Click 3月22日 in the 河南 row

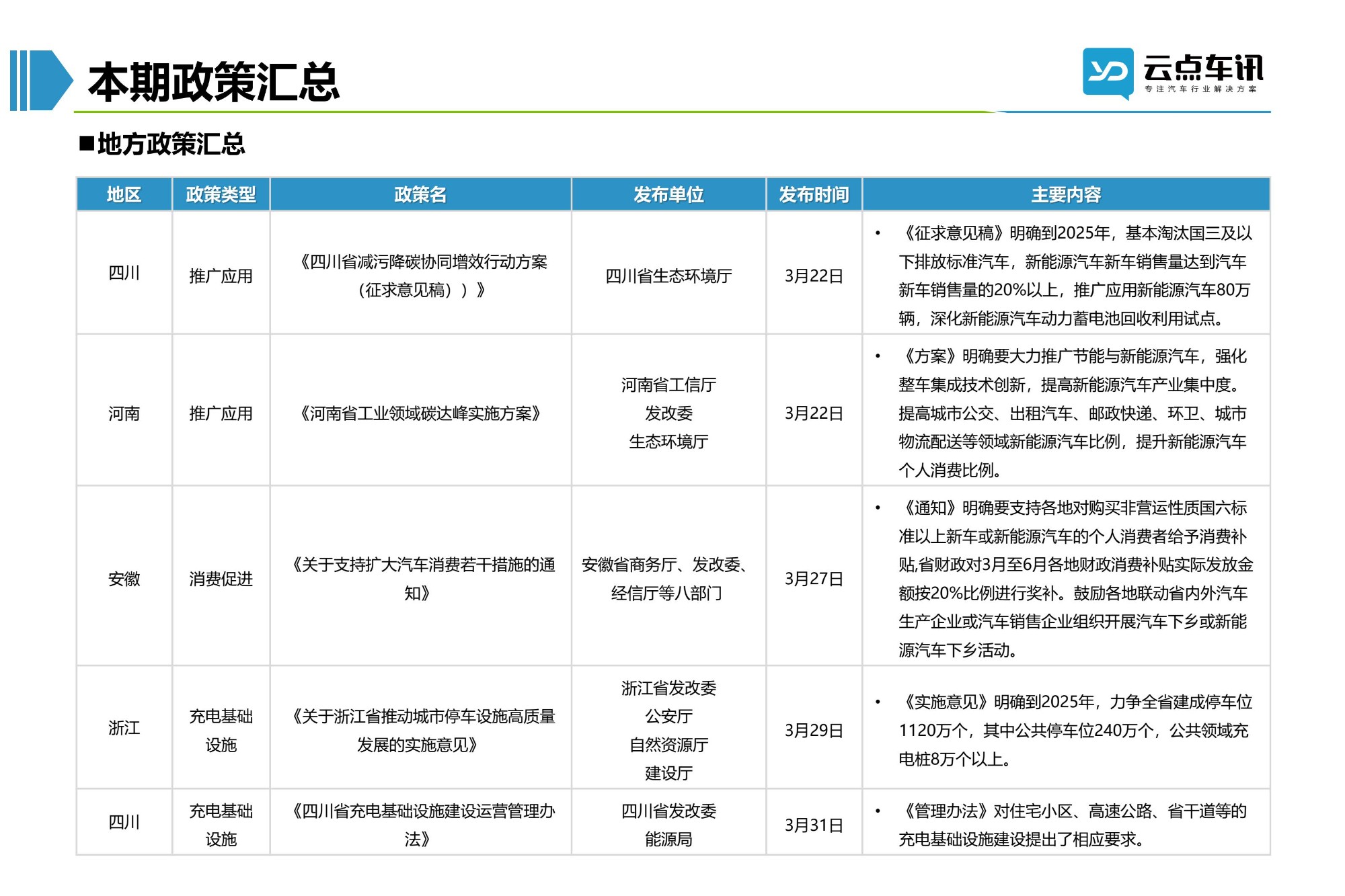(x=814, y=413)
